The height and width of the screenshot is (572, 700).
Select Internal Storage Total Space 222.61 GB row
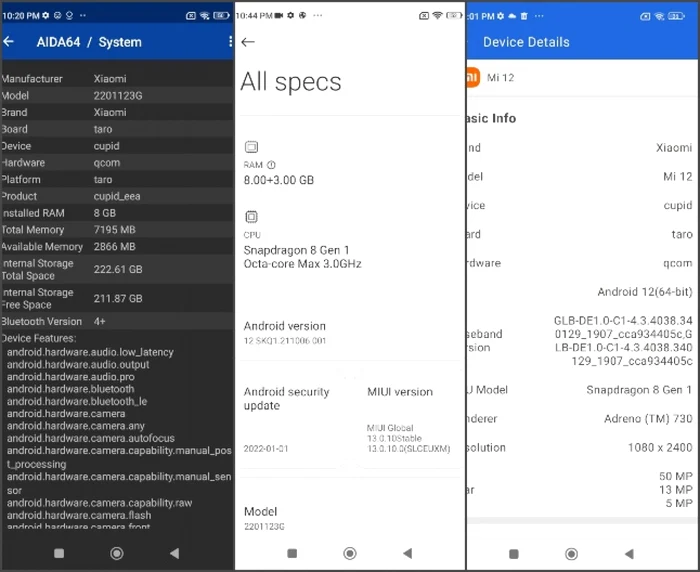117,269
